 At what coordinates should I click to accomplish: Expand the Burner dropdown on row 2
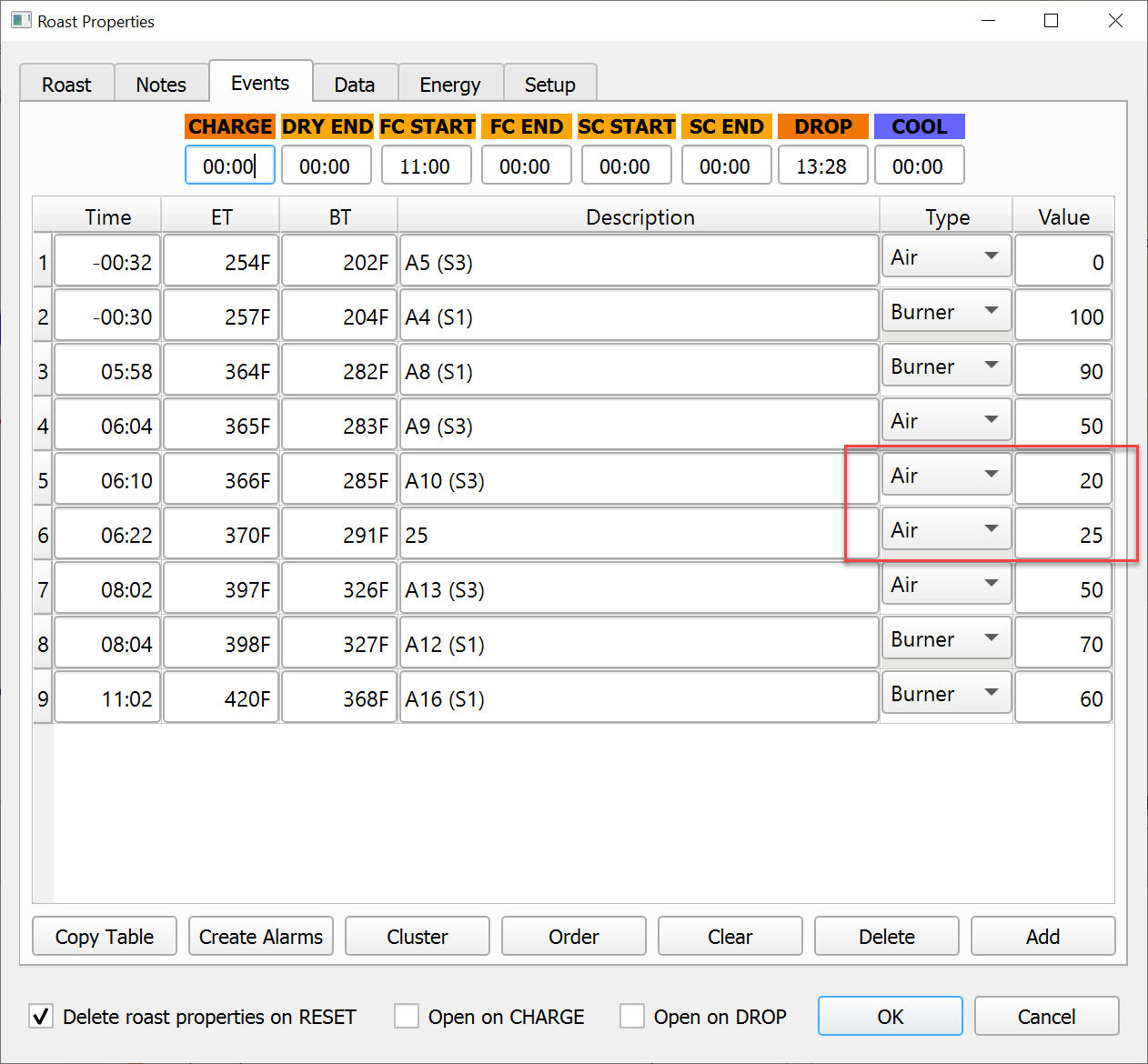tap(946, 311)
